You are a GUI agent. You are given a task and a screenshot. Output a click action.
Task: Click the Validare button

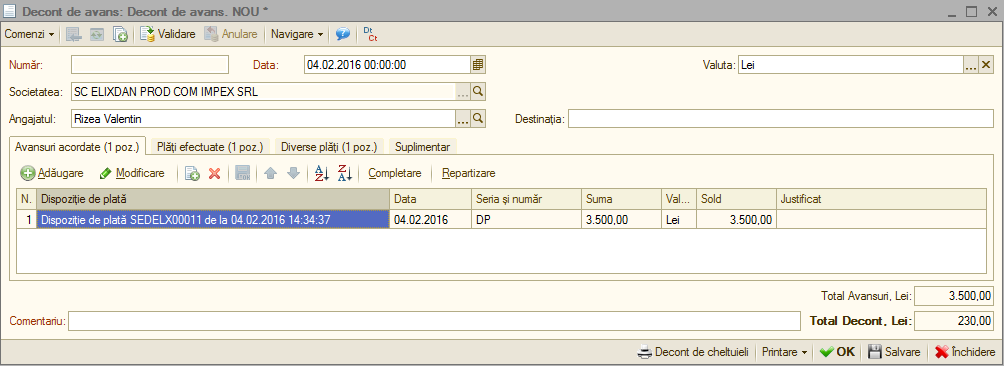(168, 34)
